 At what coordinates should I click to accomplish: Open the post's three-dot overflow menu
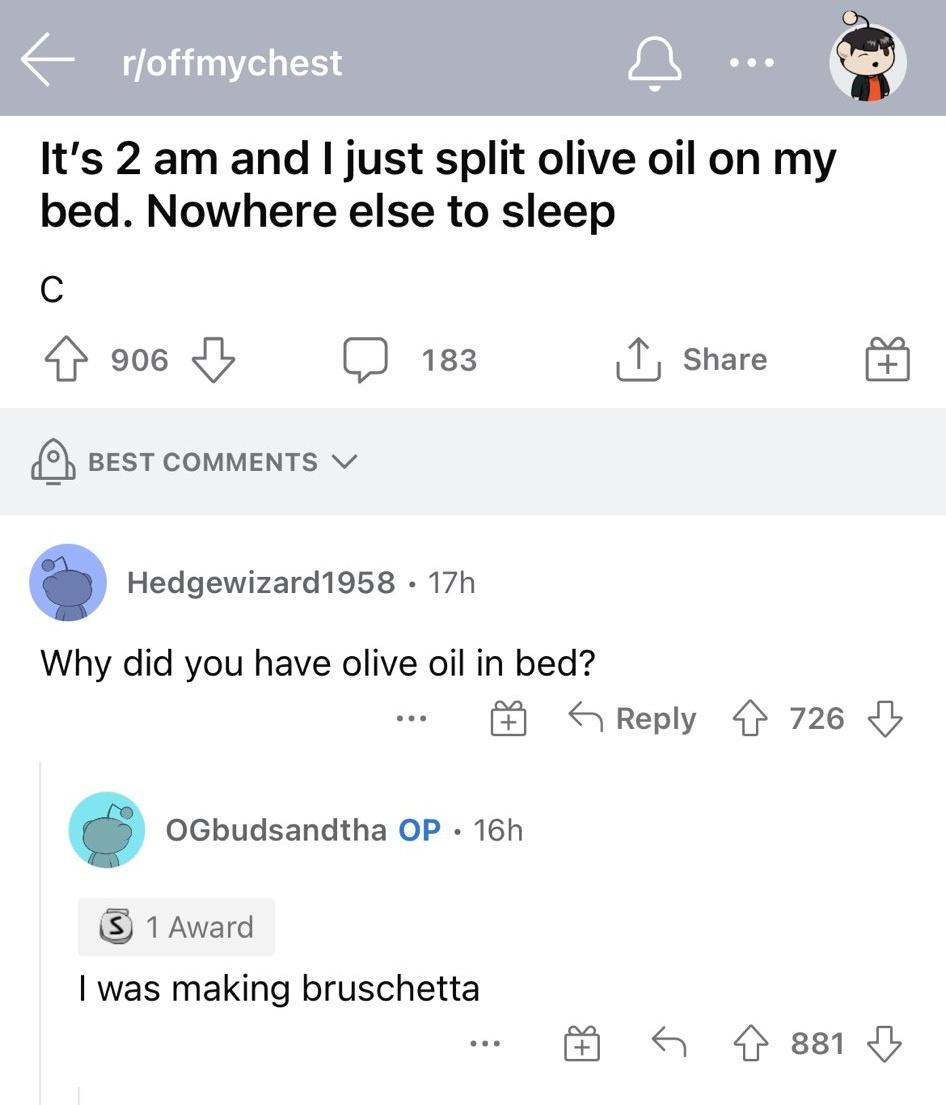[752, 62]
